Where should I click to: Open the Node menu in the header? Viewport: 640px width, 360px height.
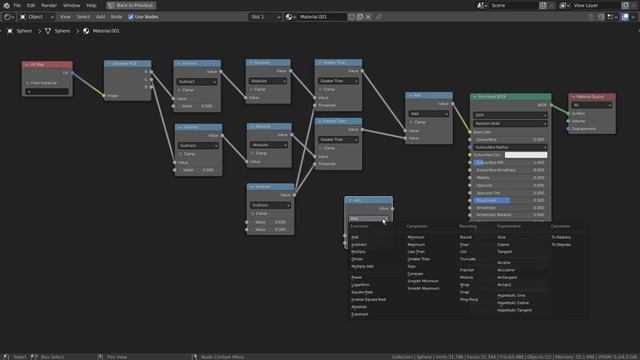(x=116, y=17)
